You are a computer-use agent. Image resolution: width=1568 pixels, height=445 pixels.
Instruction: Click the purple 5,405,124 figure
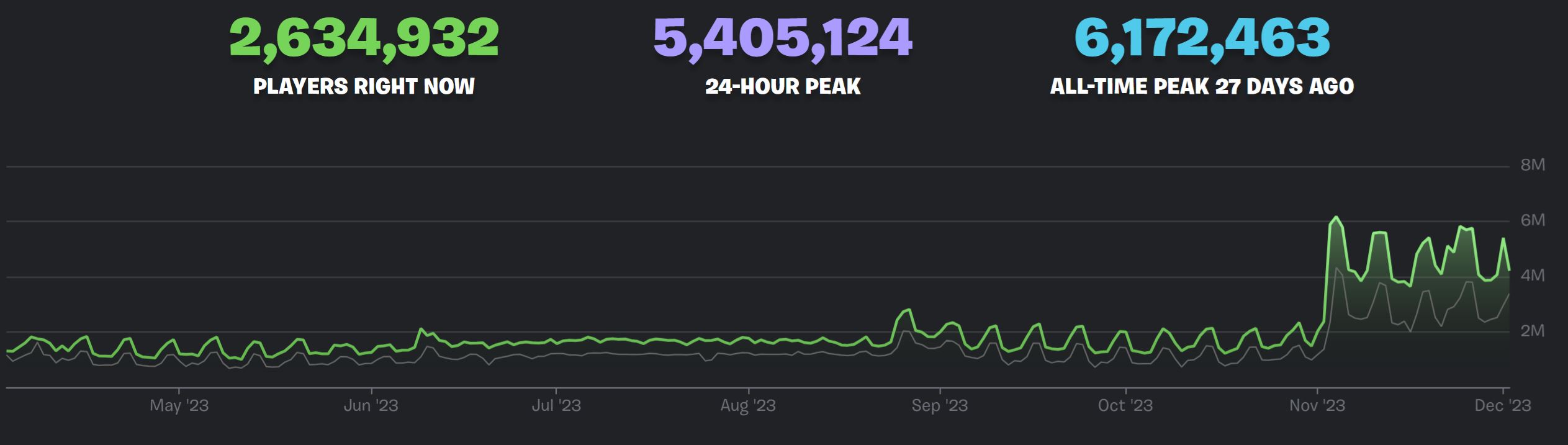782,38
